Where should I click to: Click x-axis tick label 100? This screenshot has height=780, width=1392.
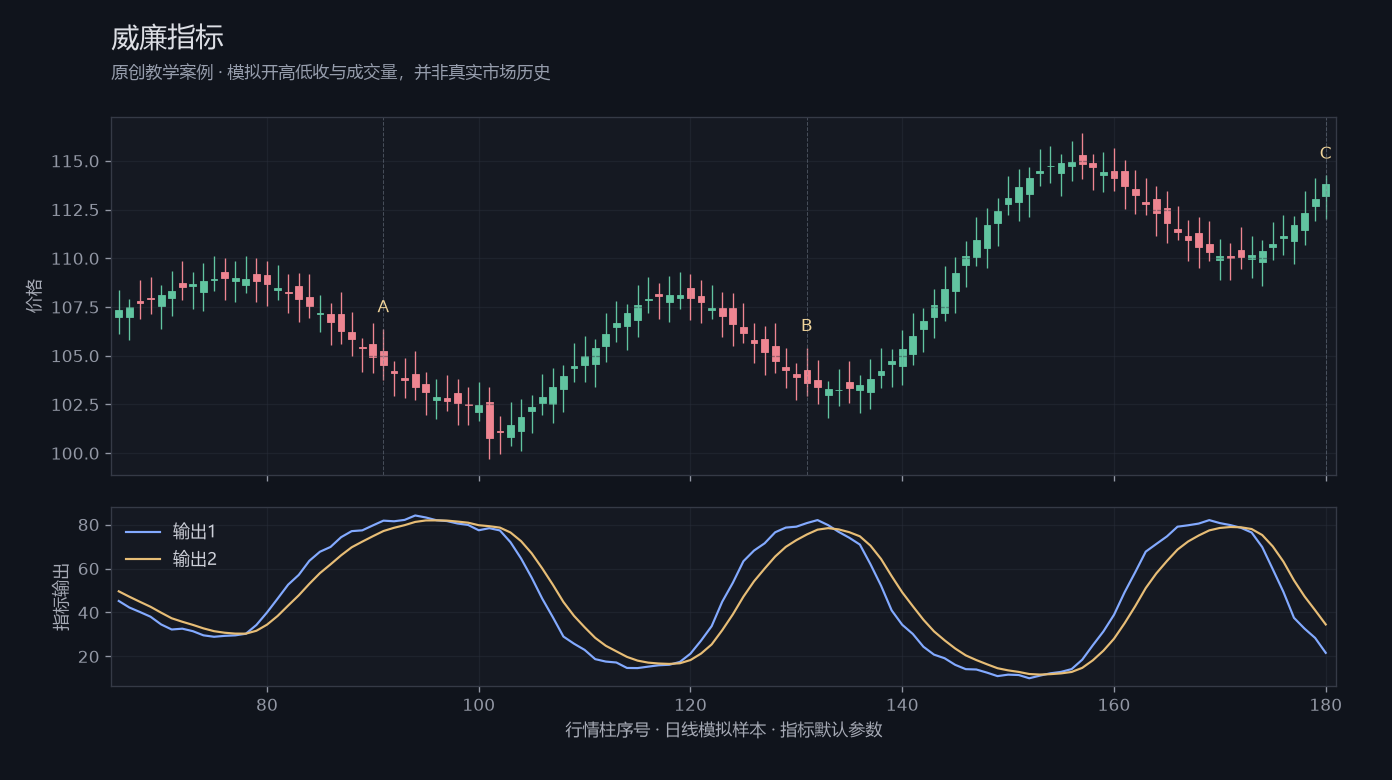(479, 704)
